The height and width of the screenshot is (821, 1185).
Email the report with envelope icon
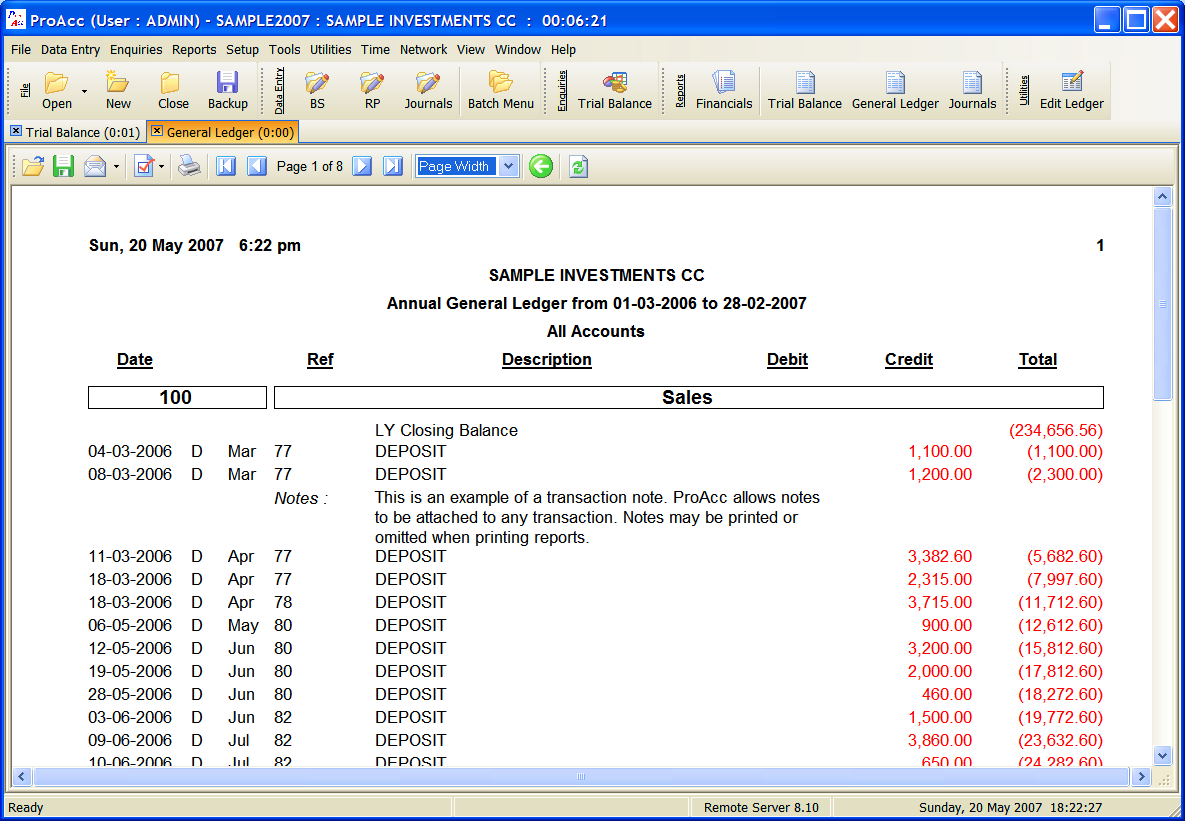[x=95, y=166]
